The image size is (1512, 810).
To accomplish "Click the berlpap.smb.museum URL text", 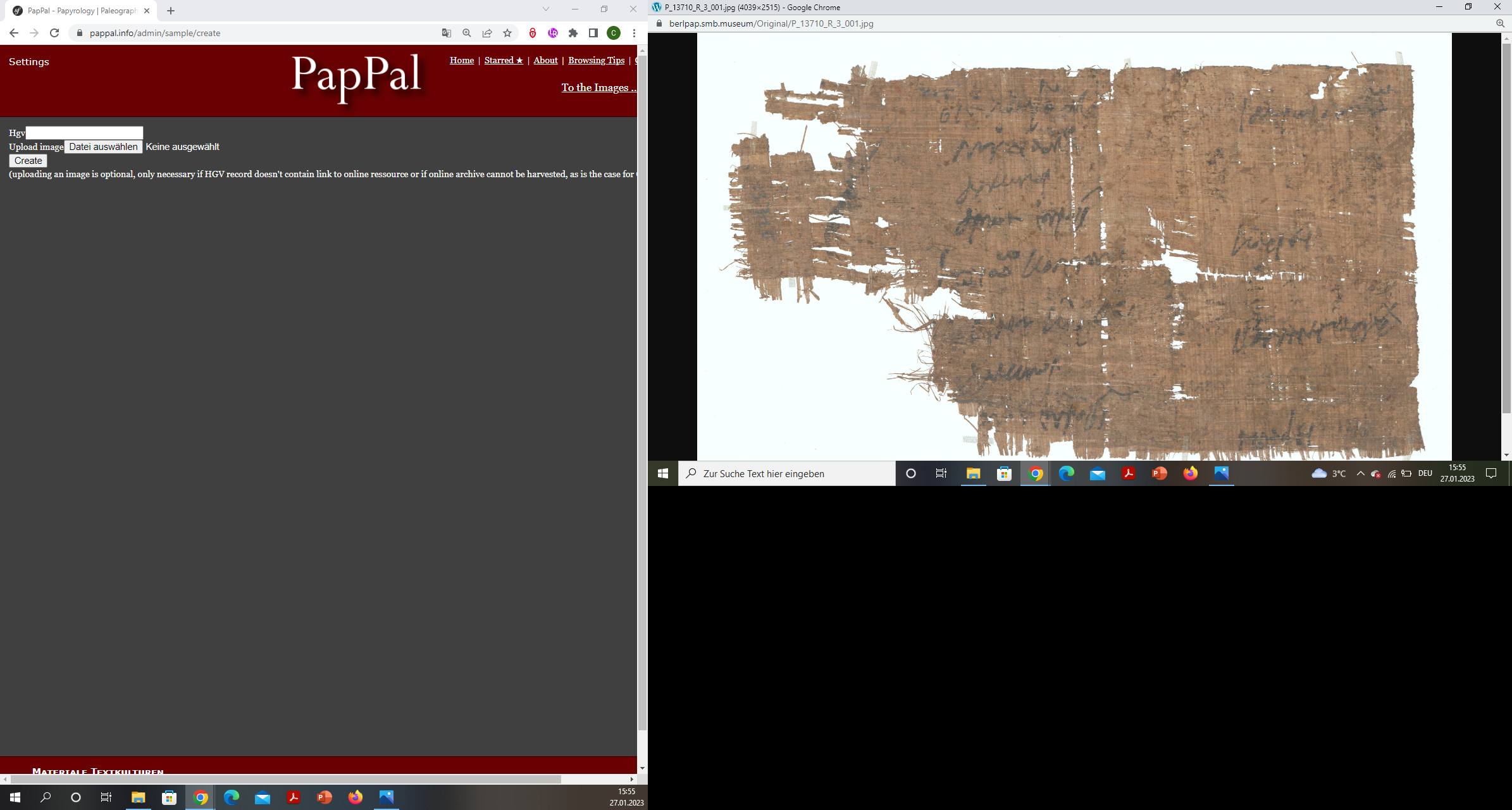I will click(771, 23).
